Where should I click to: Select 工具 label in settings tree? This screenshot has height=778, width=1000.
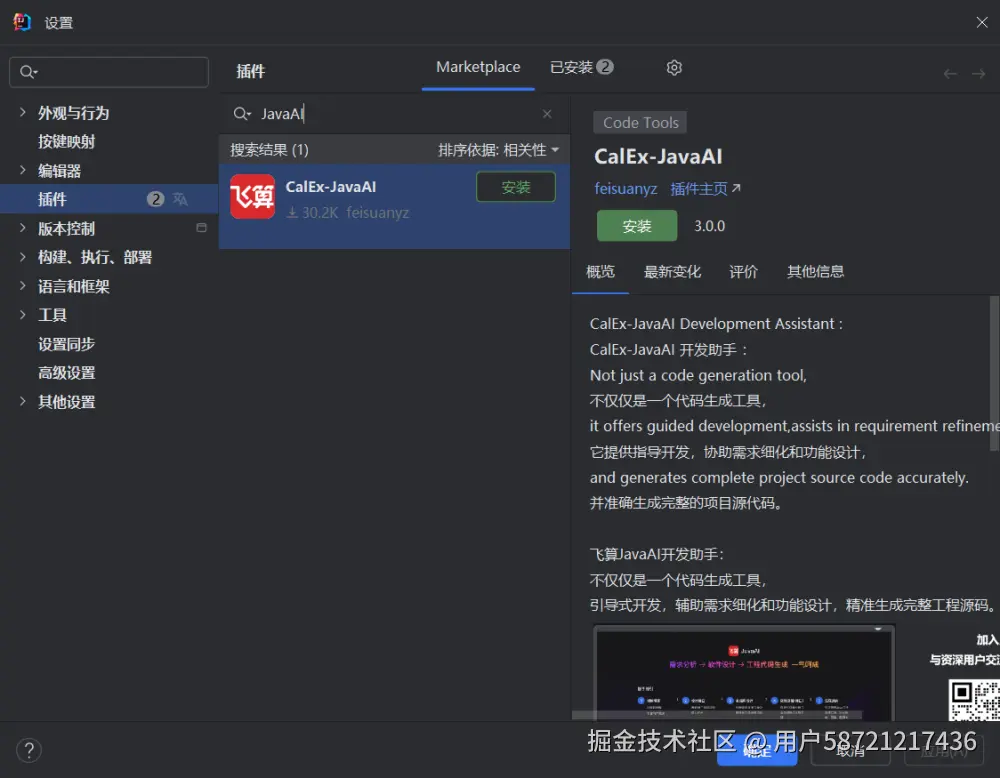pyautogui.click(x=52, y=315)
